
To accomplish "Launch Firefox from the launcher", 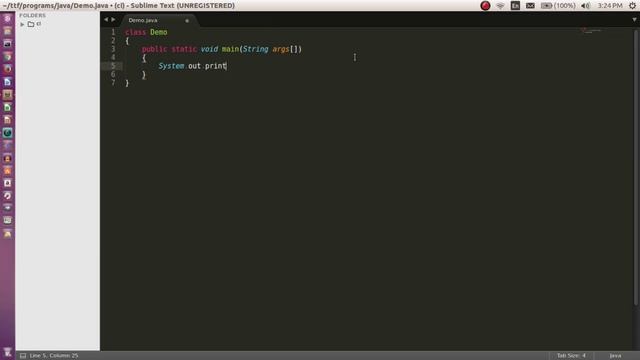I will pos(7,69).
